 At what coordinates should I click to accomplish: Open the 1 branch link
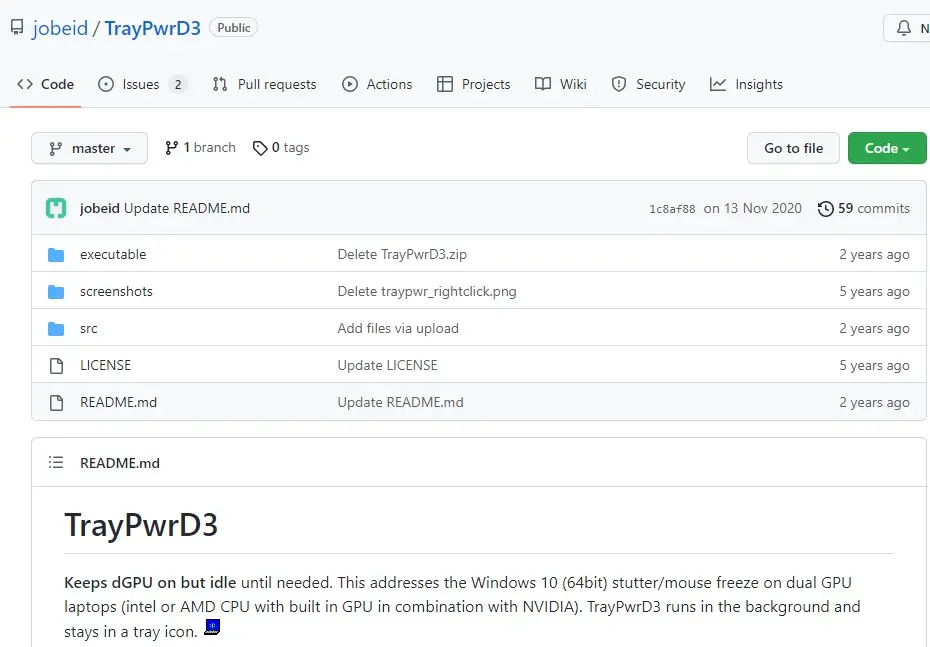200,148
